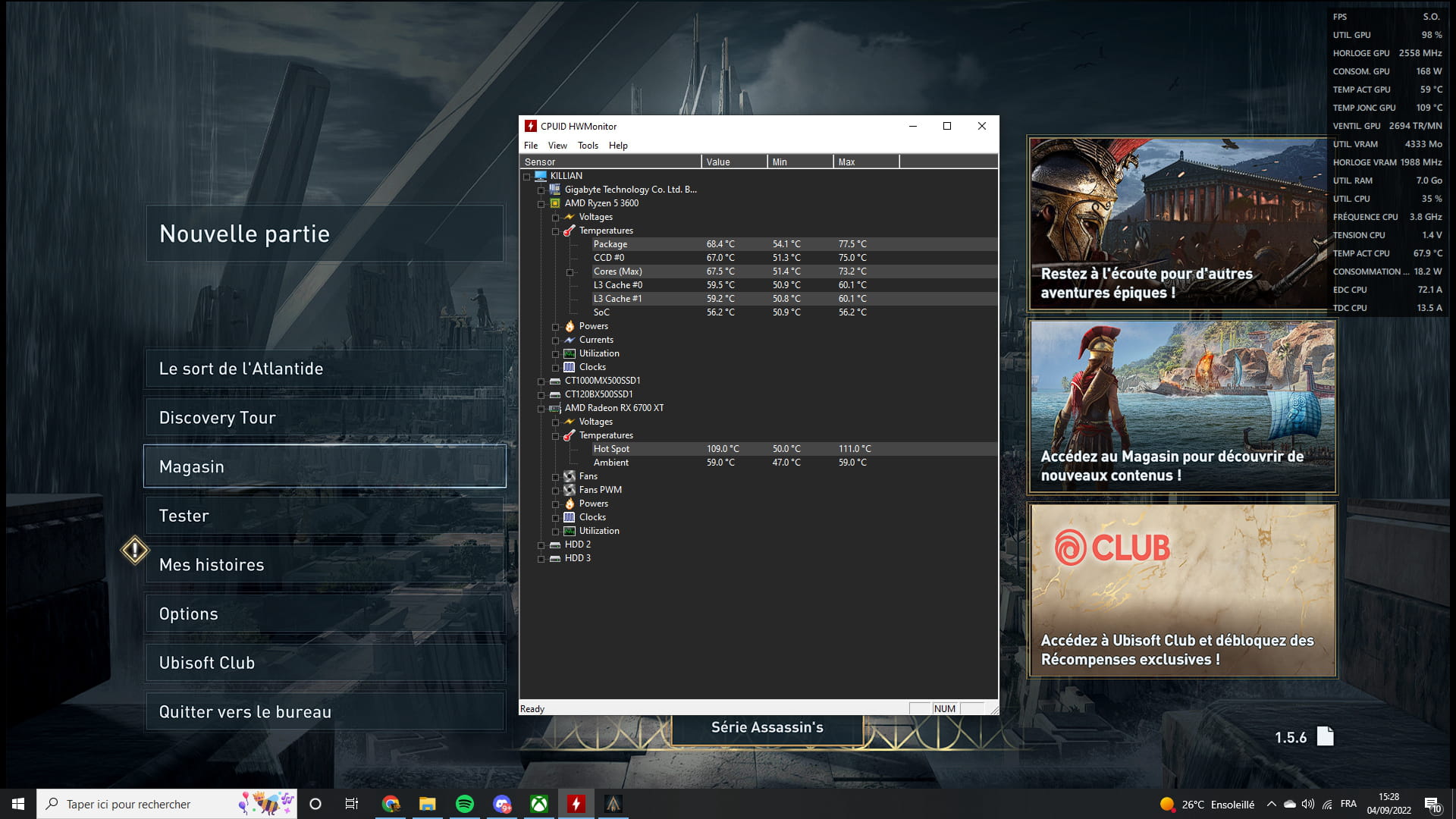The width and height of the screenshot is (1456, 819).
Task: Expand the CPU Voltages tree node
Action: coord(556,218)
